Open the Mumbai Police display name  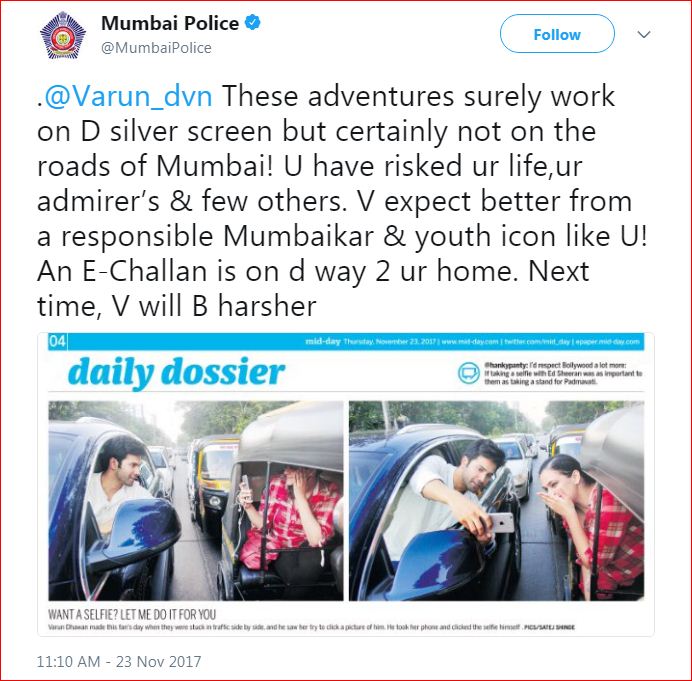tap(170, 23)
